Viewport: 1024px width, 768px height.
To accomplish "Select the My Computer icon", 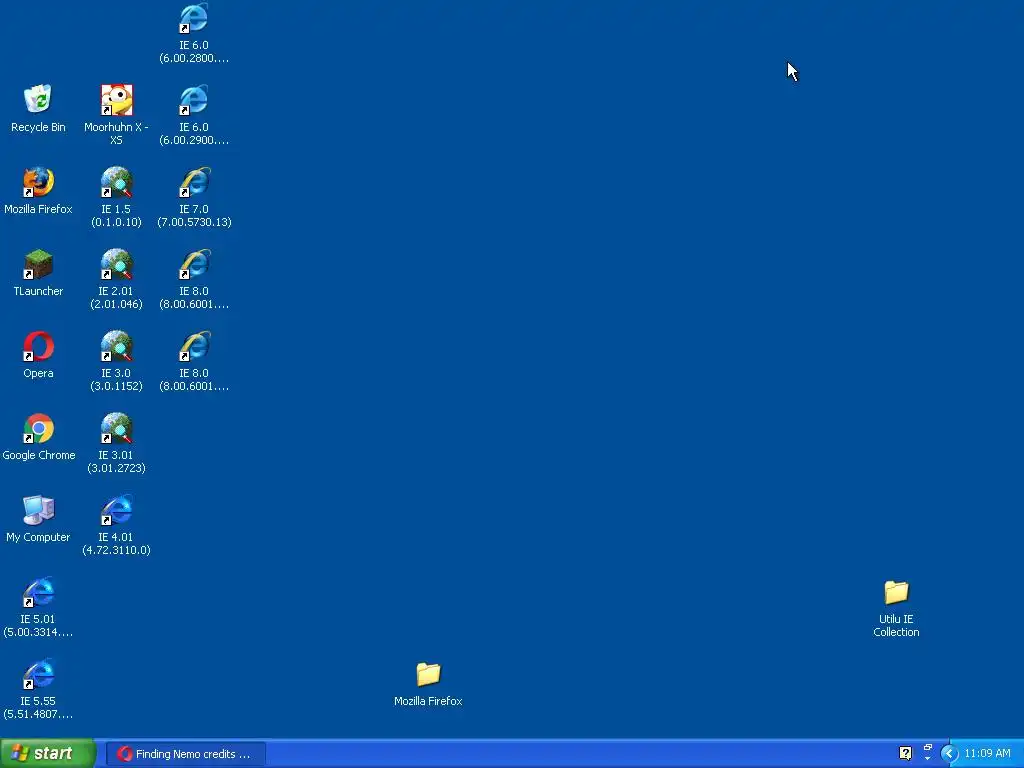I will tap(39, 519).
